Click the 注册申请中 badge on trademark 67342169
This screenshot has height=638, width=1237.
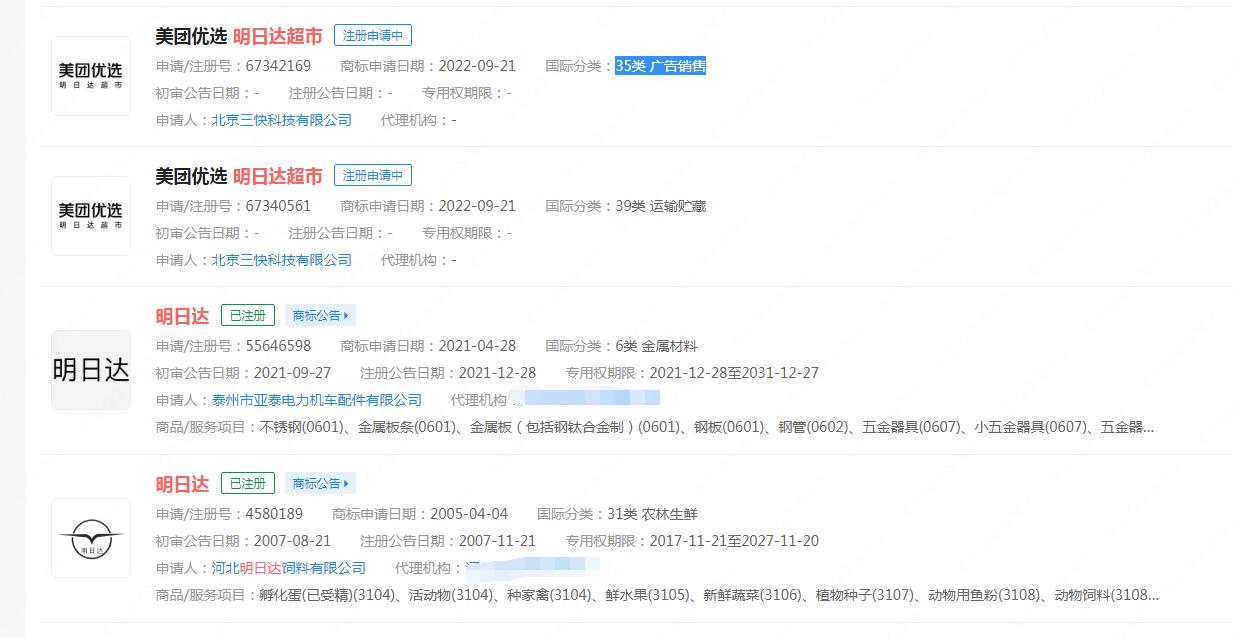click(x=372, y=36)
